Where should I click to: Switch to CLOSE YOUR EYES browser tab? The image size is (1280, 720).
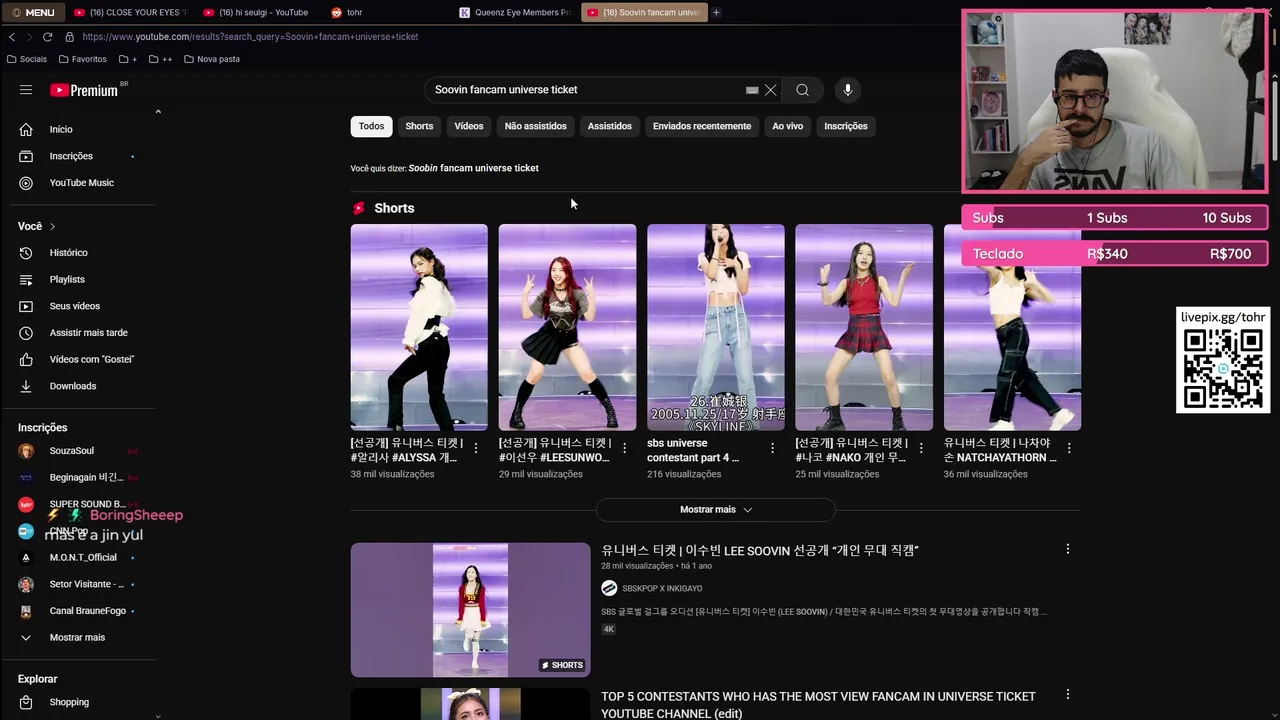click(130, 12)
